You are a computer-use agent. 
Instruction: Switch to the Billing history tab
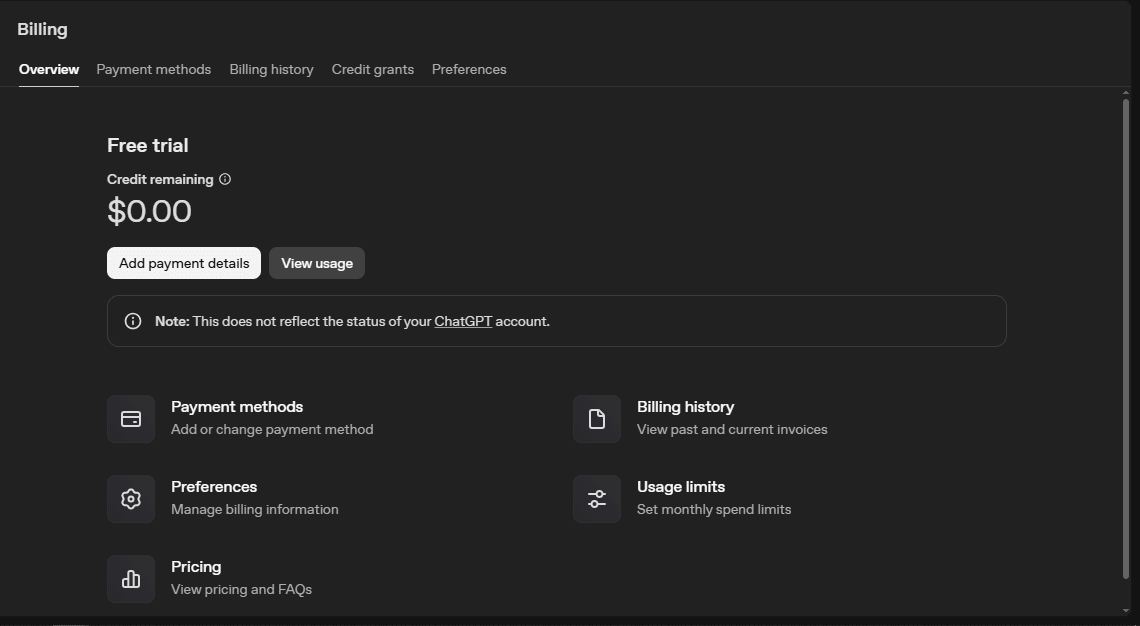coord(271,69)
